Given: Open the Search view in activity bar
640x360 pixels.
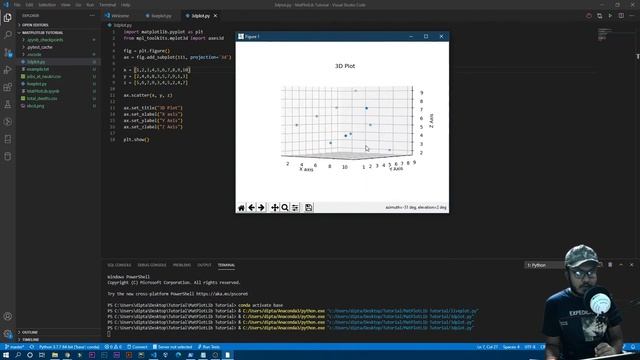Looking at the screenshot, I should (8, 35).
